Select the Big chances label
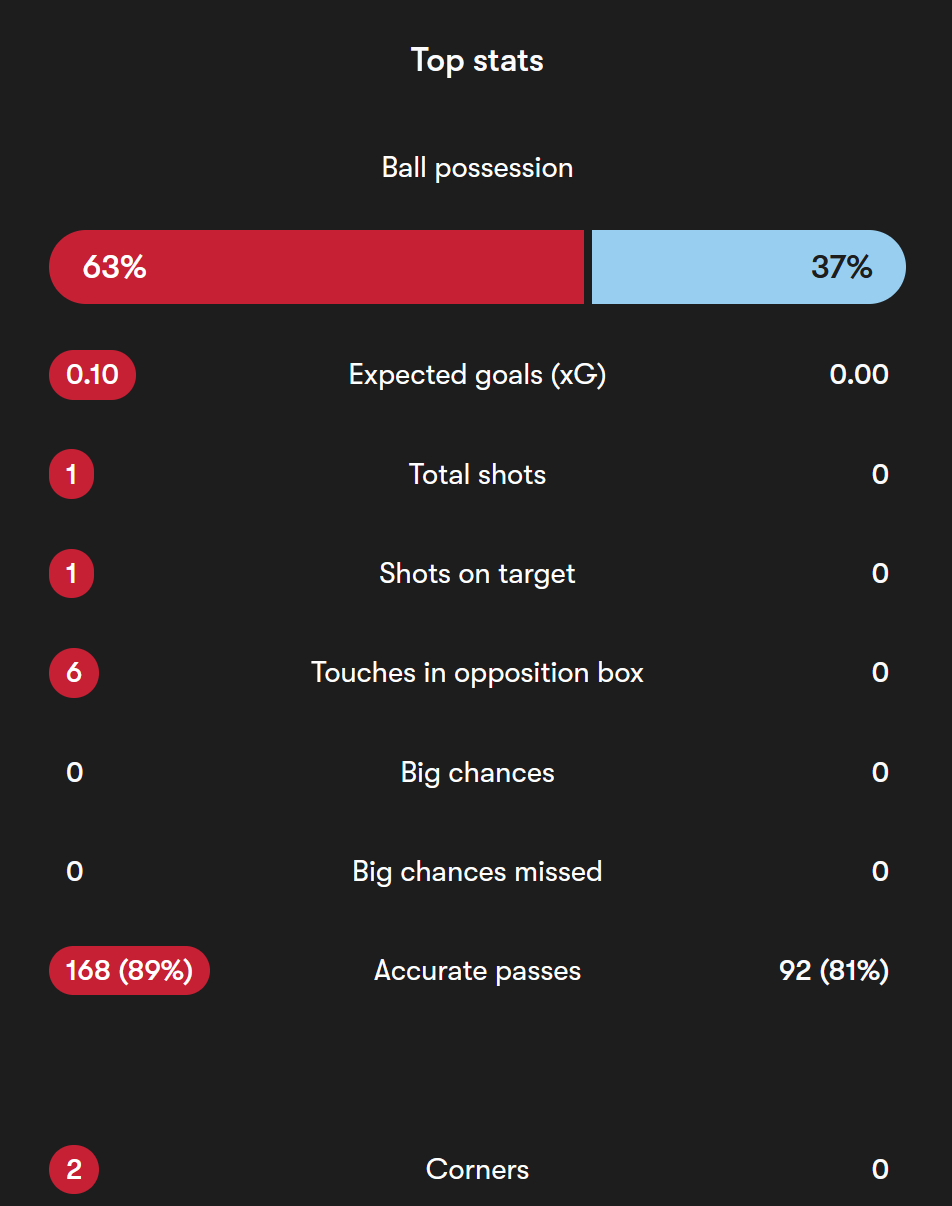The width and height of the screenshot is (952, 1206). (477, 772)
